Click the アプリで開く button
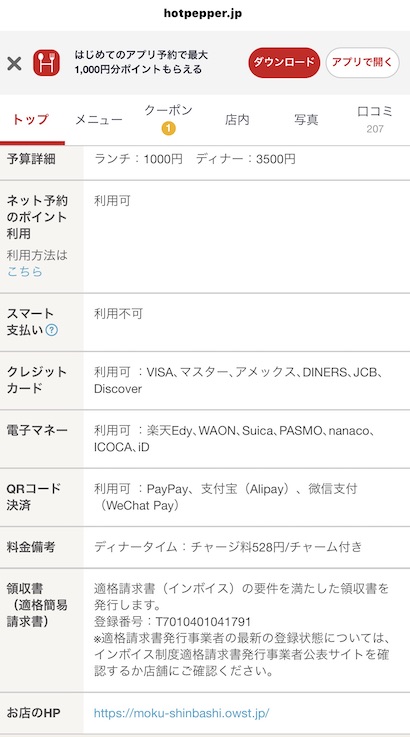The height and width of the screenshot is (737, 410). point(363,63)
